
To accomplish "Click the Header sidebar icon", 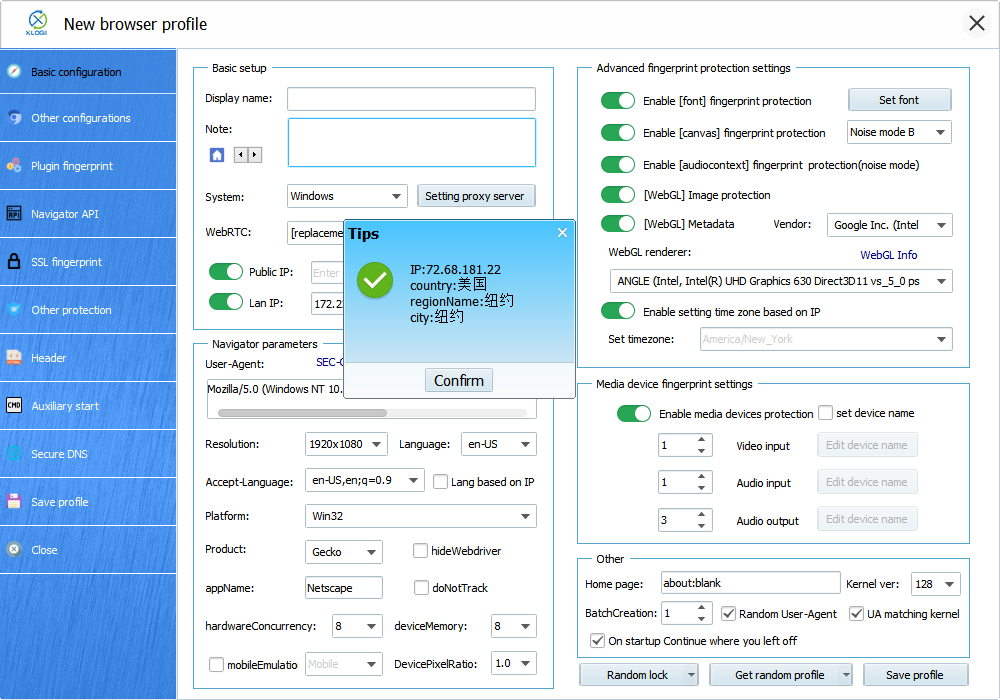I will 14,358.
